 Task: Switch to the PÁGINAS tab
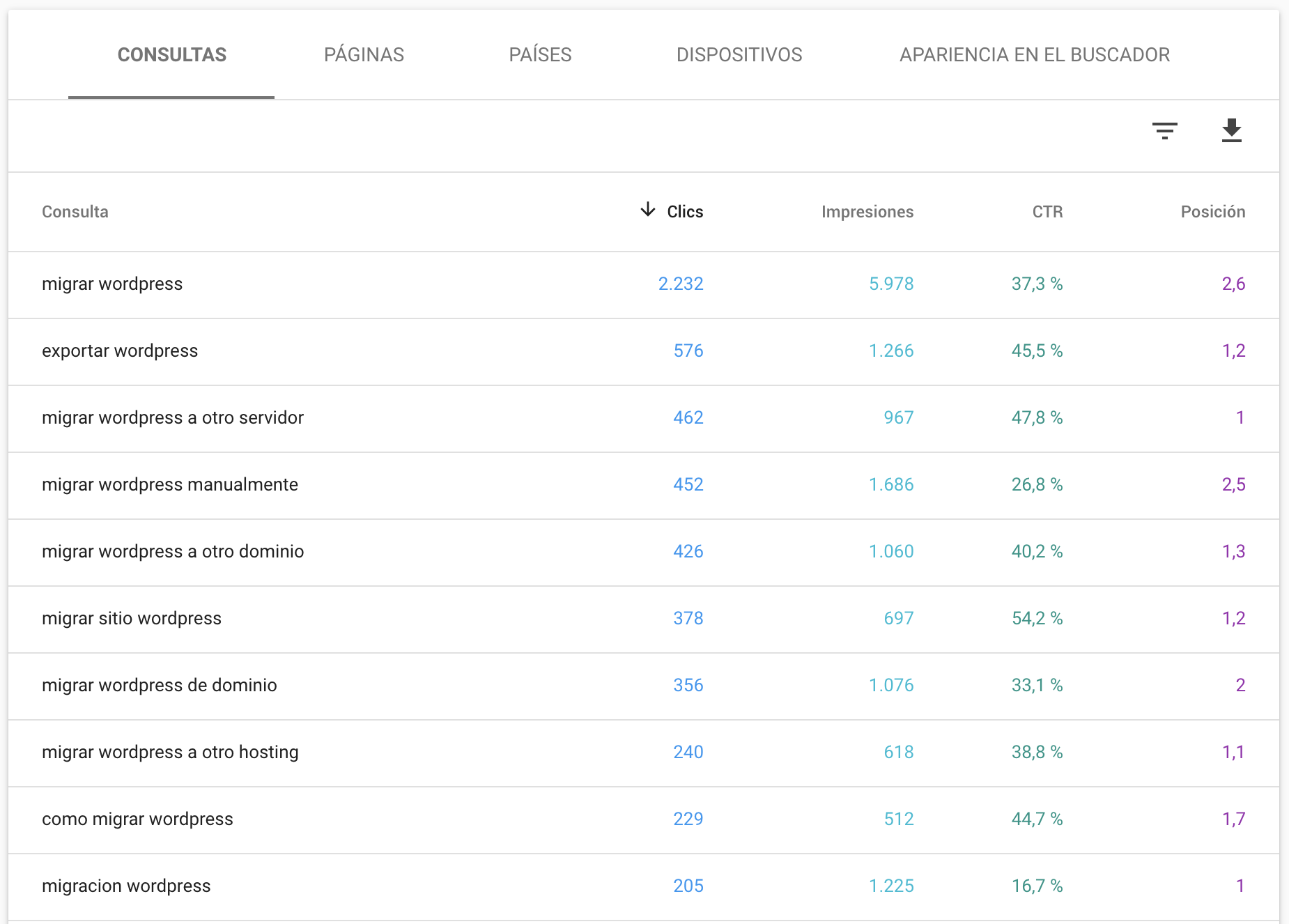(x=364, y=54)
